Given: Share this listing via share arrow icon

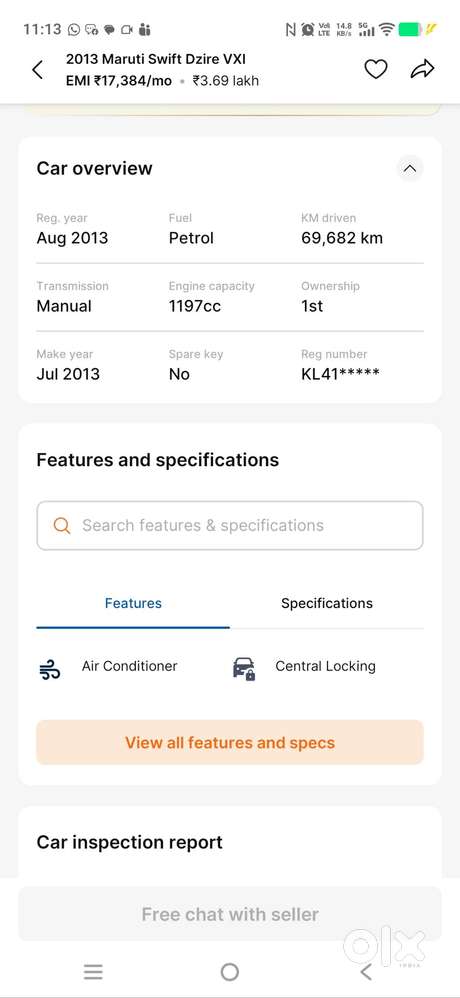Looking at the screenshot, I should (x=422, y=69).
